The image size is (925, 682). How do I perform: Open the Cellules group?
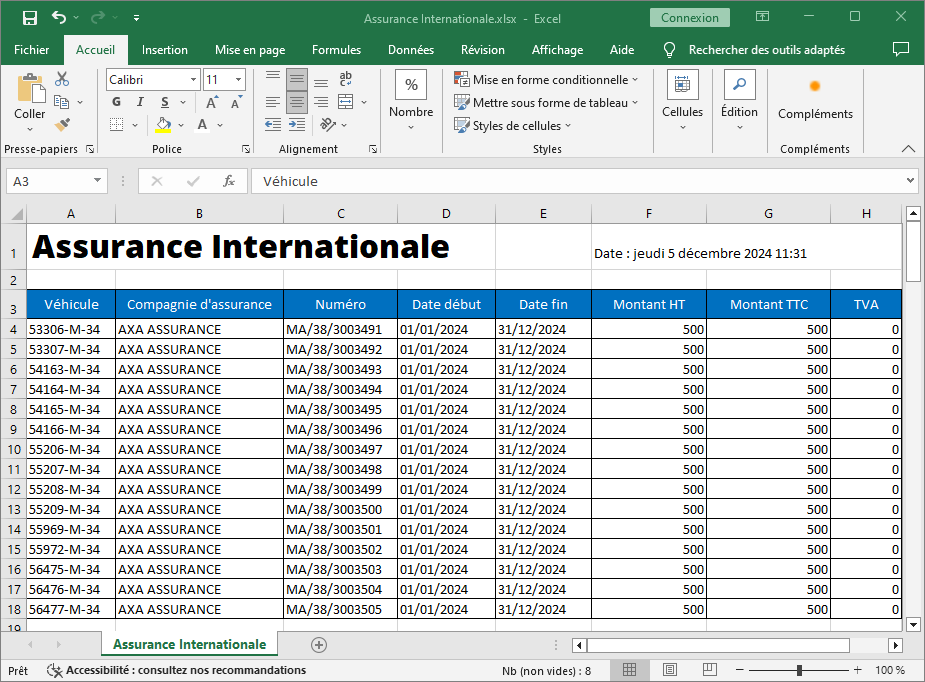tap(683, 100)
